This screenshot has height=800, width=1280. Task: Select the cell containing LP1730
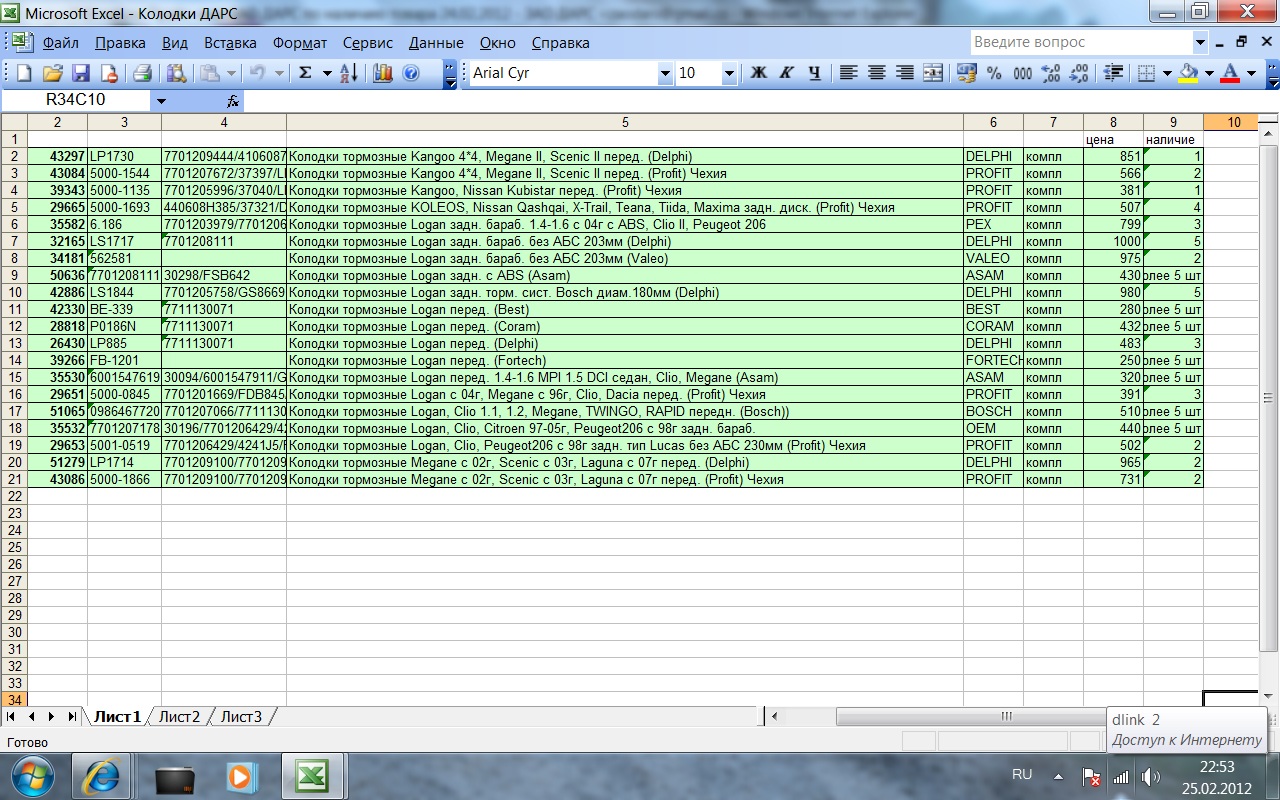click(x=124, y=156)
